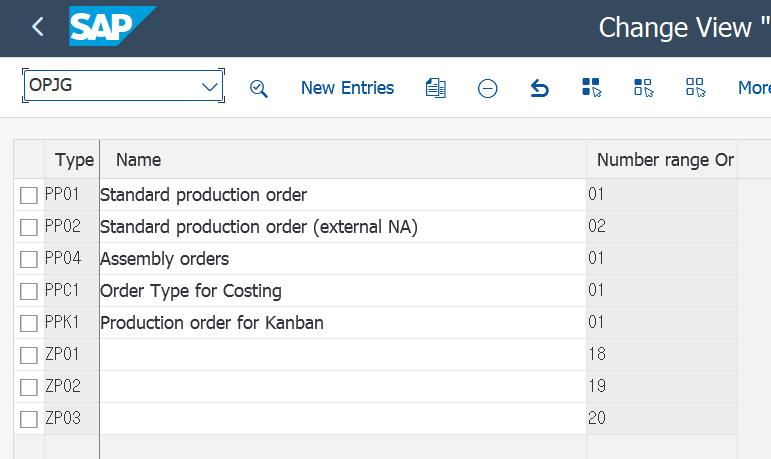The width and height of the screenshot is (771, 459).
Task: Click the Copy As icon
Action: (x=435, y=88)
